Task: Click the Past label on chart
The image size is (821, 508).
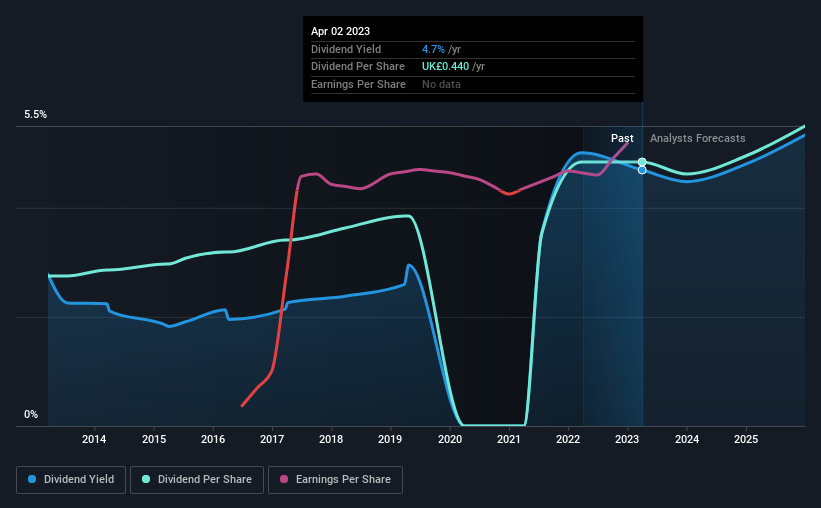Action: tap(622, 138)
